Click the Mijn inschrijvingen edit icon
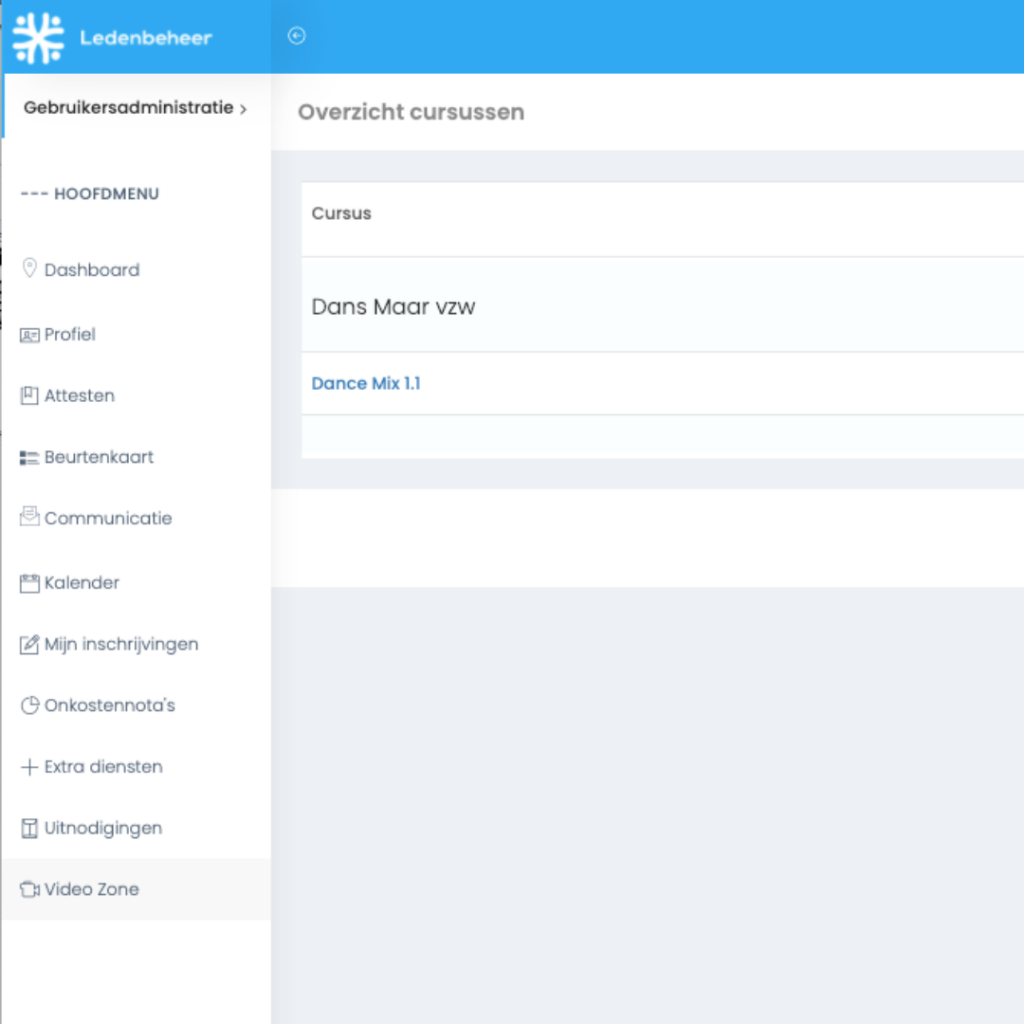This screenshot has height=1024, width=1024. tap(29, 645)
